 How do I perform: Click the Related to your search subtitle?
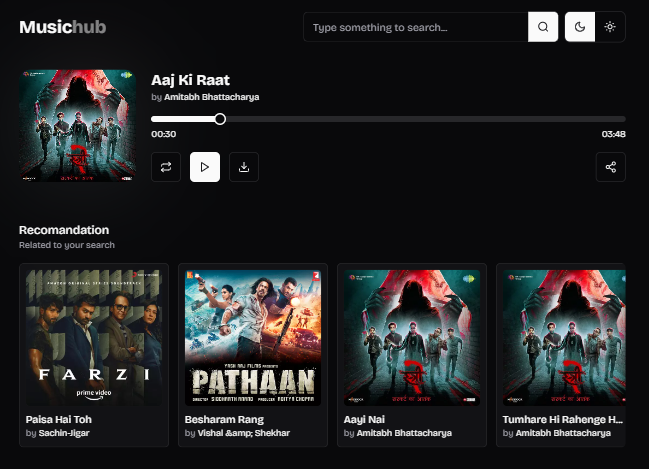67,245
